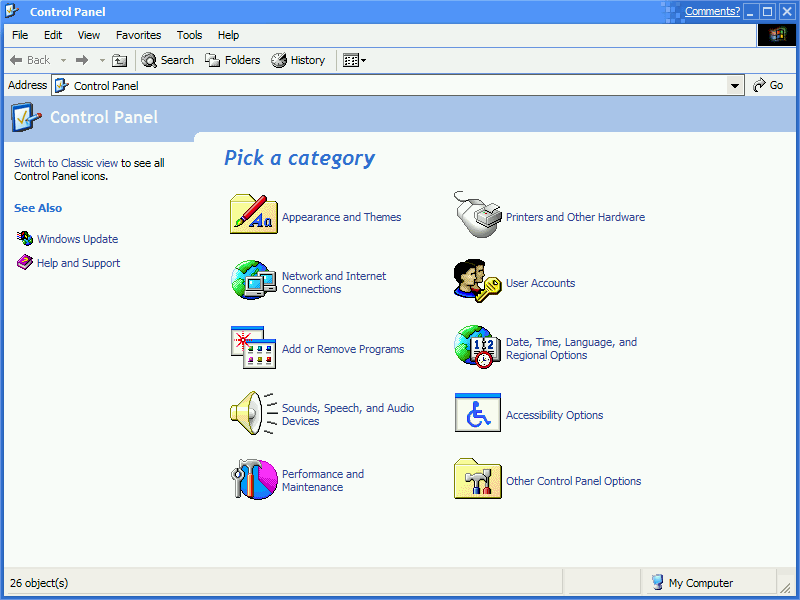Click Date, Time, Language, and Regional Options text
800x600 pixels.
571,348
